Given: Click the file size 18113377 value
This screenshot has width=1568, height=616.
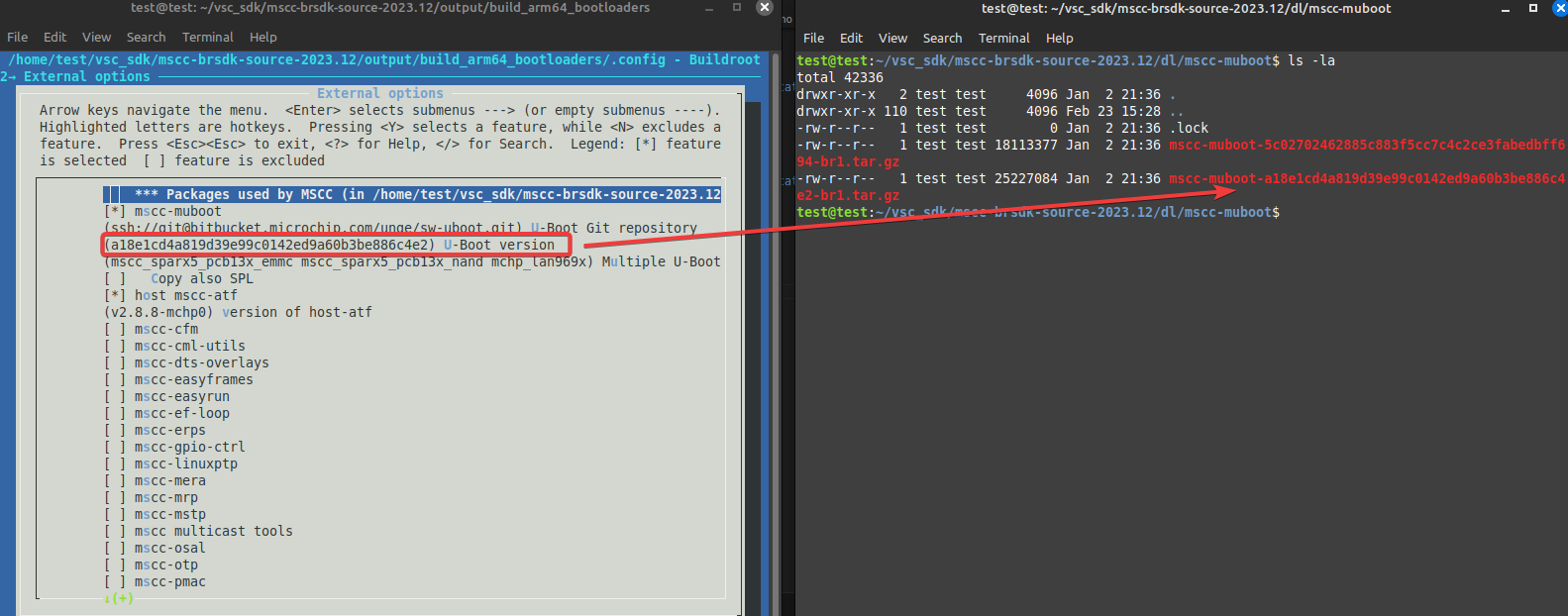Looking at the screenshot, I should click(x=1026, y=145).
